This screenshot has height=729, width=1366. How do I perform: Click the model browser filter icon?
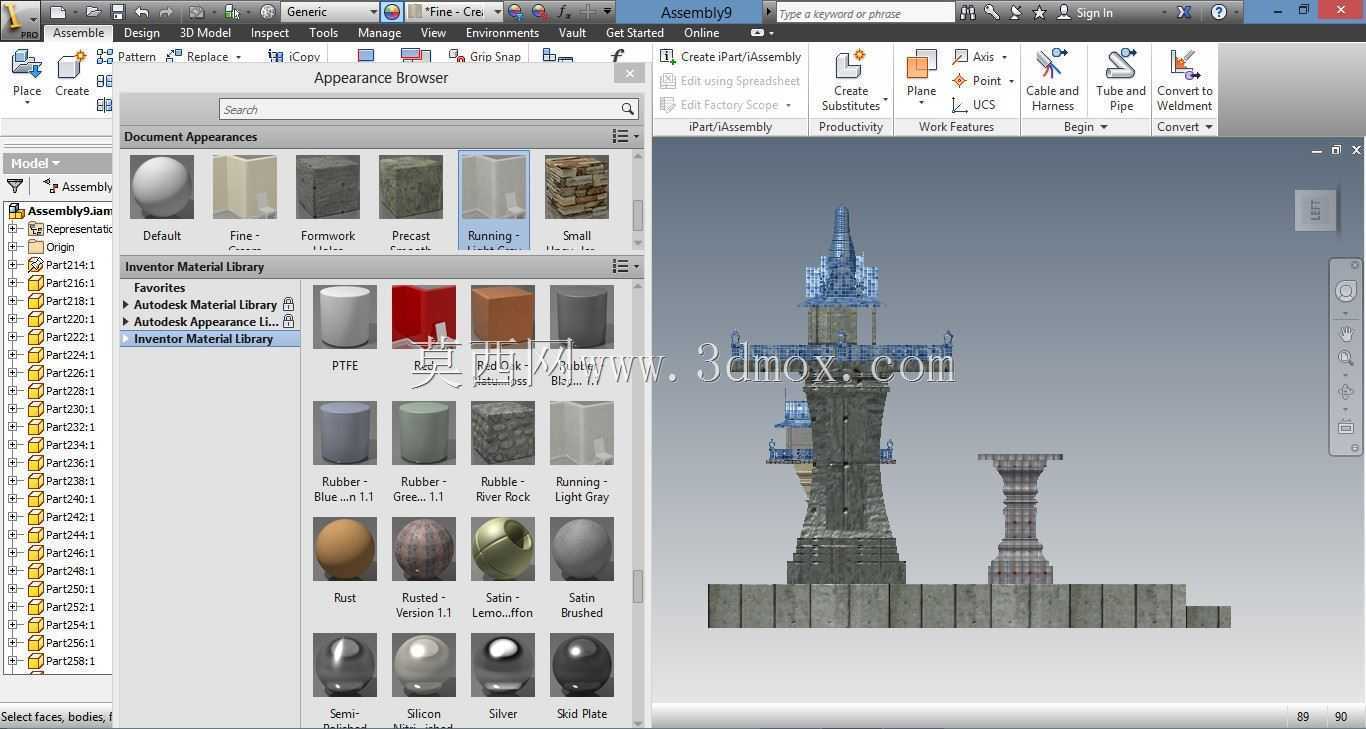pos(15,186)
